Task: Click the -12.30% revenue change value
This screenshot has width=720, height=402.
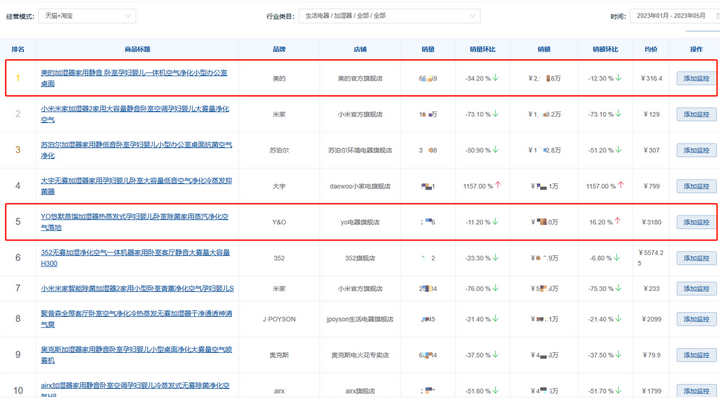Action: (x=601, y=78)
